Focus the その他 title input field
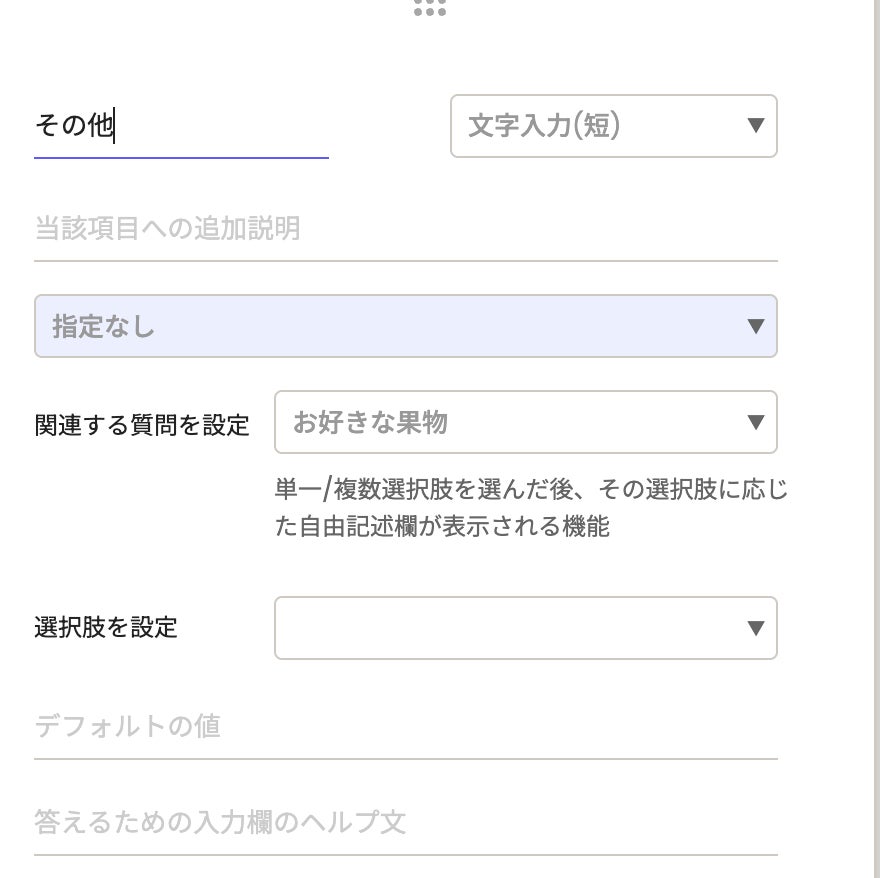The width and height of the screenshot is (880, 878). tap(180, 127)
